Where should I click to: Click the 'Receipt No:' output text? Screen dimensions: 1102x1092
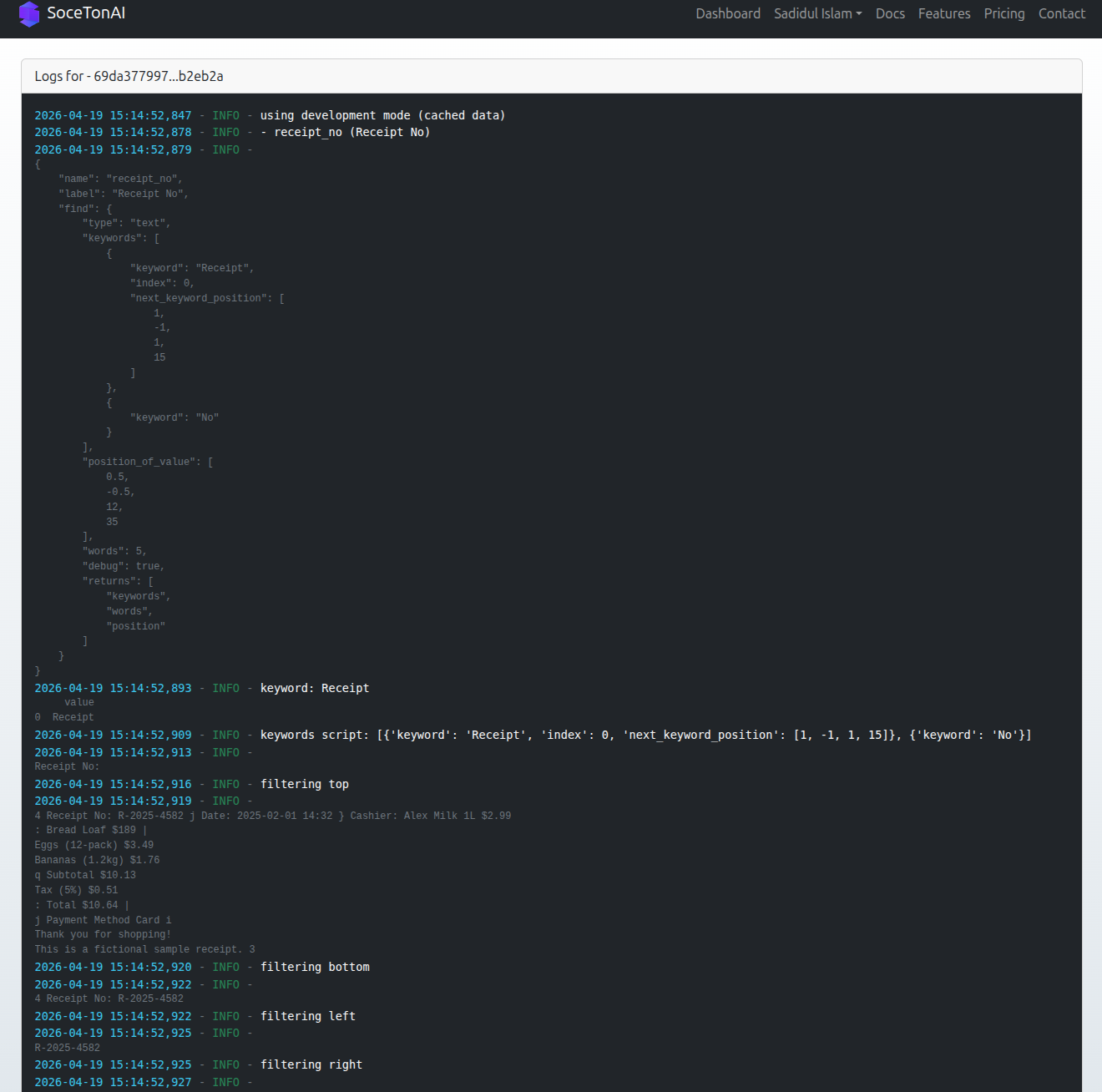(x=67, y=766)
